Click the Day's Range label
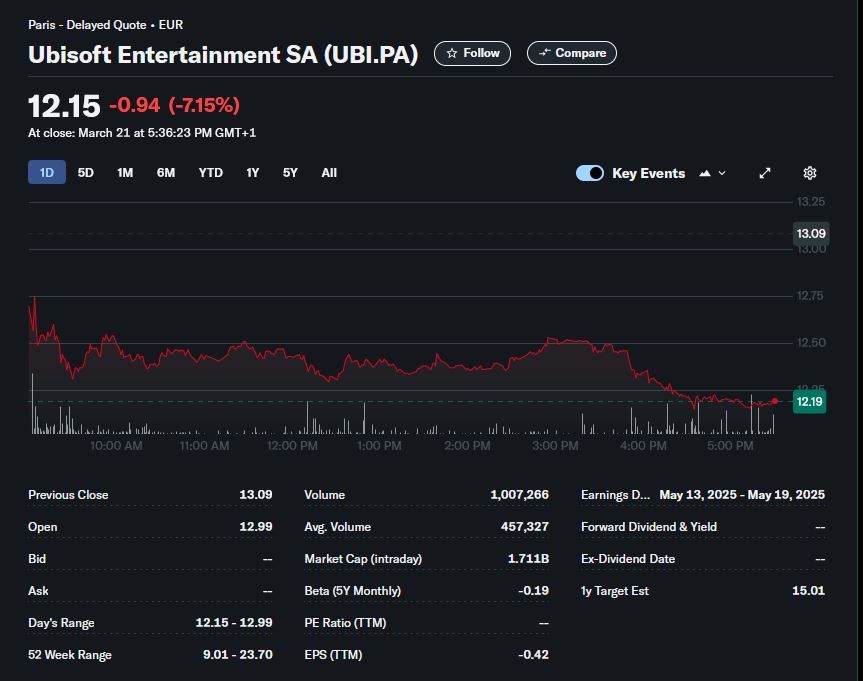Viewport: 863px width, 681px height. (61, 623)
